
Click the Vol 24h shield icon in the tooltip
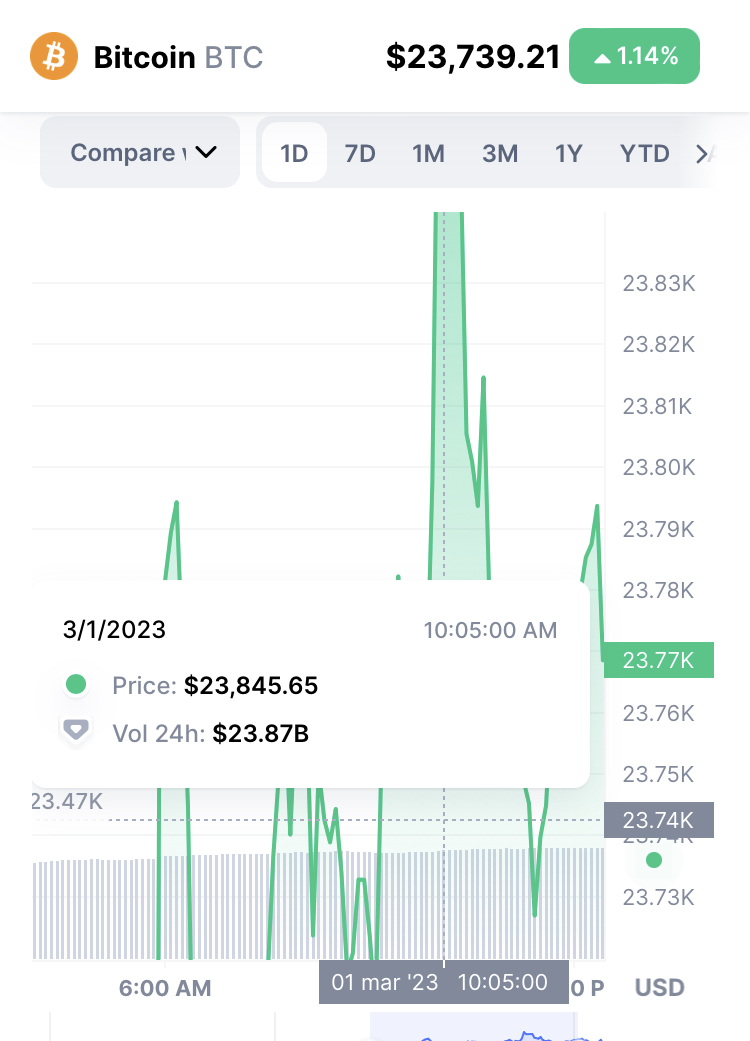tap(75, 730)
